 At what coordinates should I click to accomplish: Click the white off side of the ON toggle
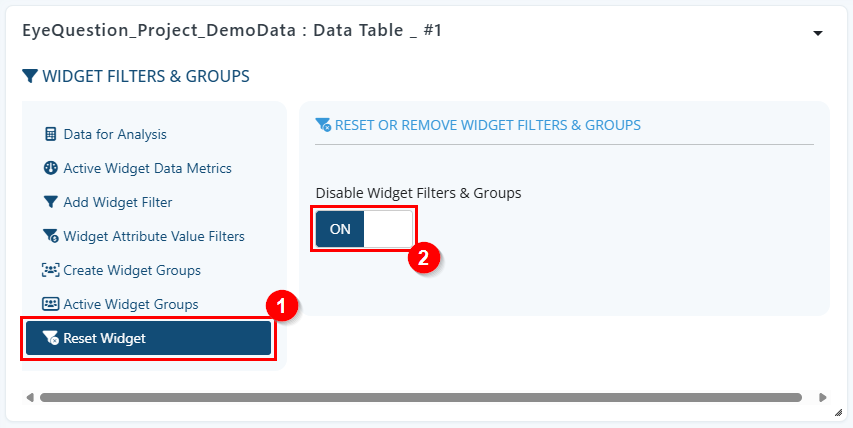[388, 229]
